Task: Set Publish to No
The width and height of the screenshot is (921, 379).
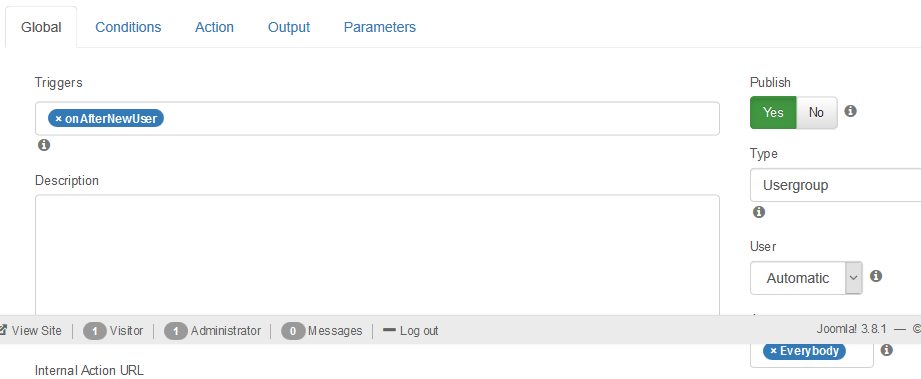Action: pyautogui.click(x=816, y=112)
